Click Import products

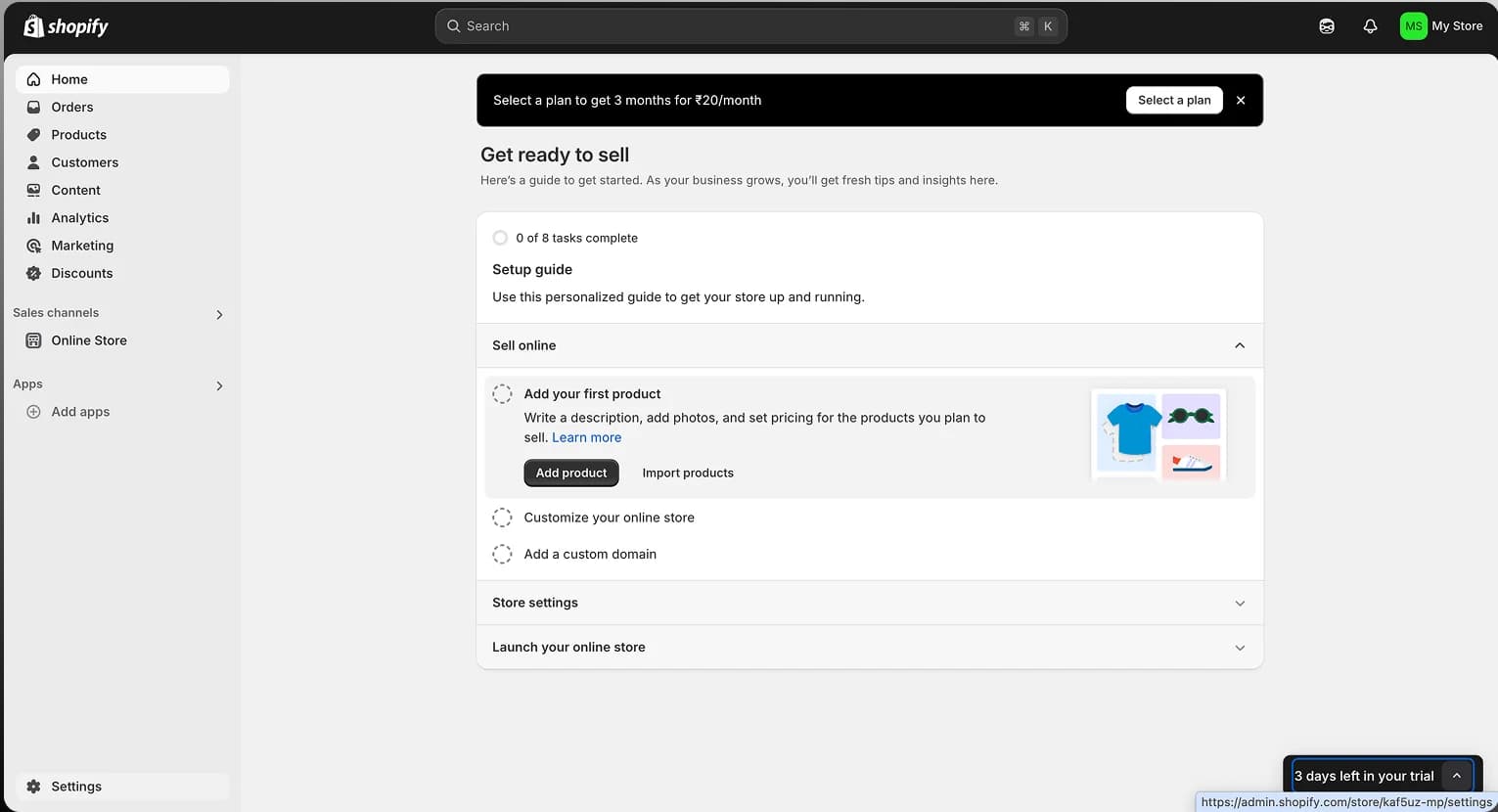click(688, 473)
